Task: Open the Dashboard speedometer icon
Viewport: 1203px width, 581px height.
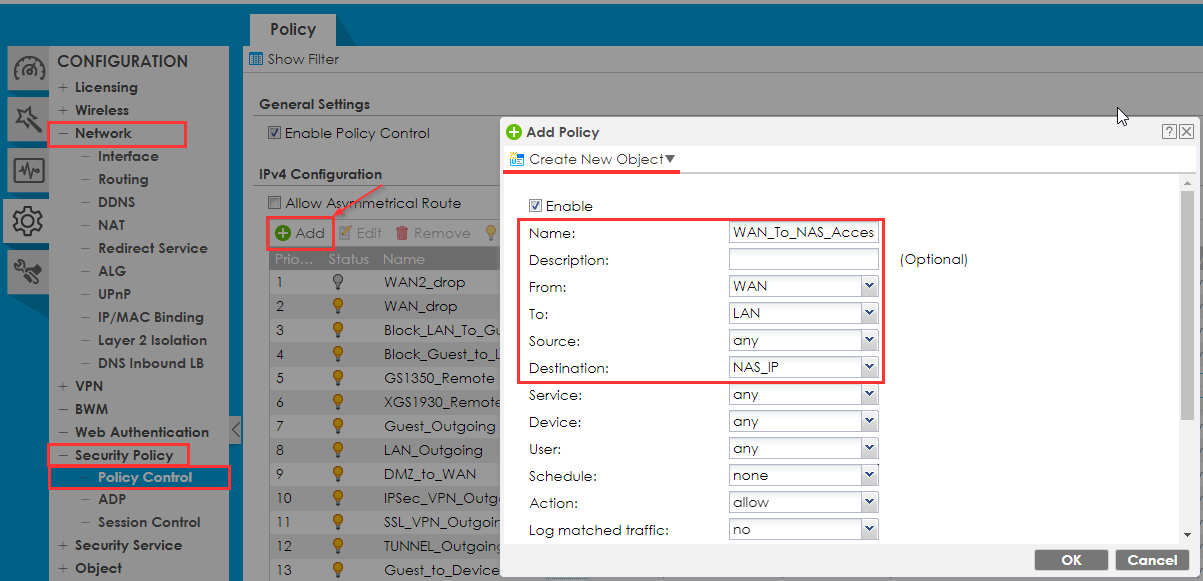Action: 27,70
